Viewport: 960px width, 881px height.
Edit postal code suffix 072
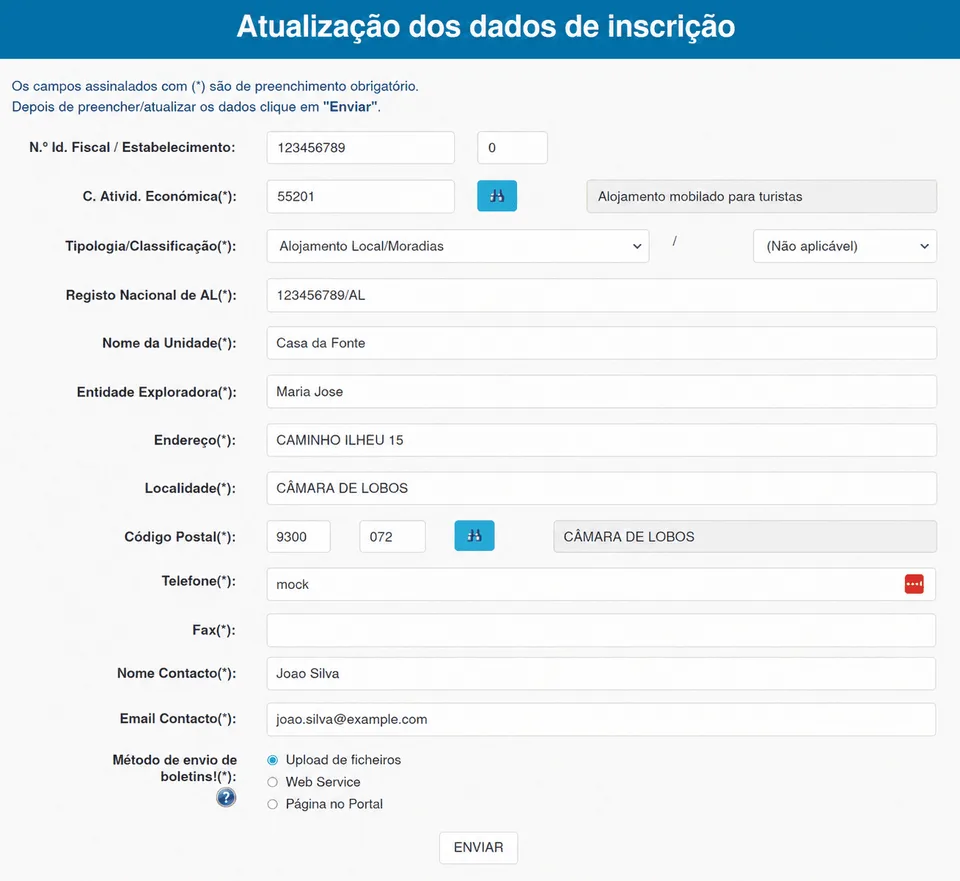[x=392, y=536]
